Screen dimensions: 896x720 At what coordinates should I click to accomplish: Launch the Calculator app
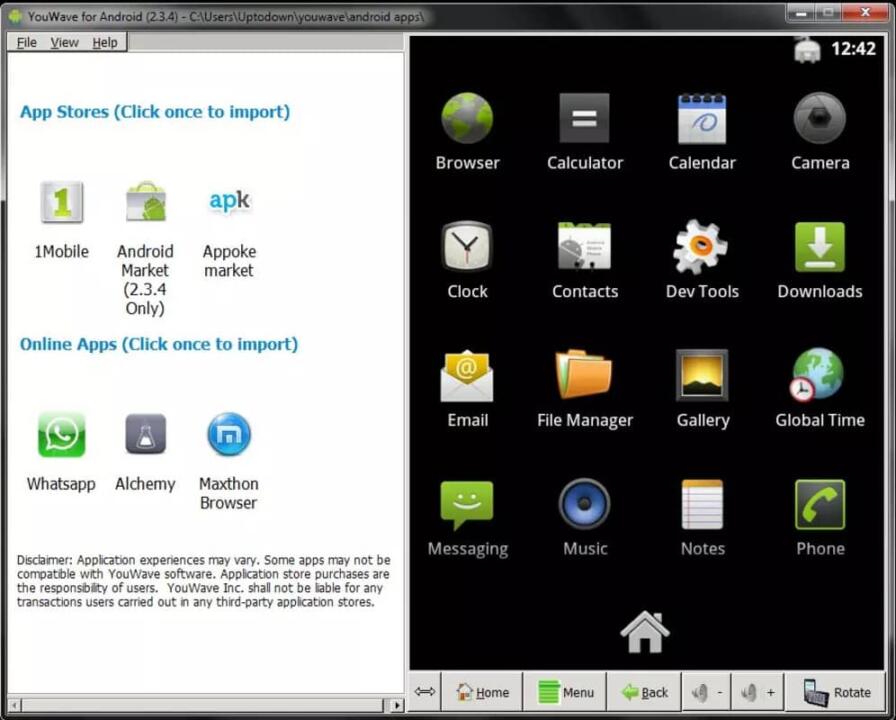584,120
